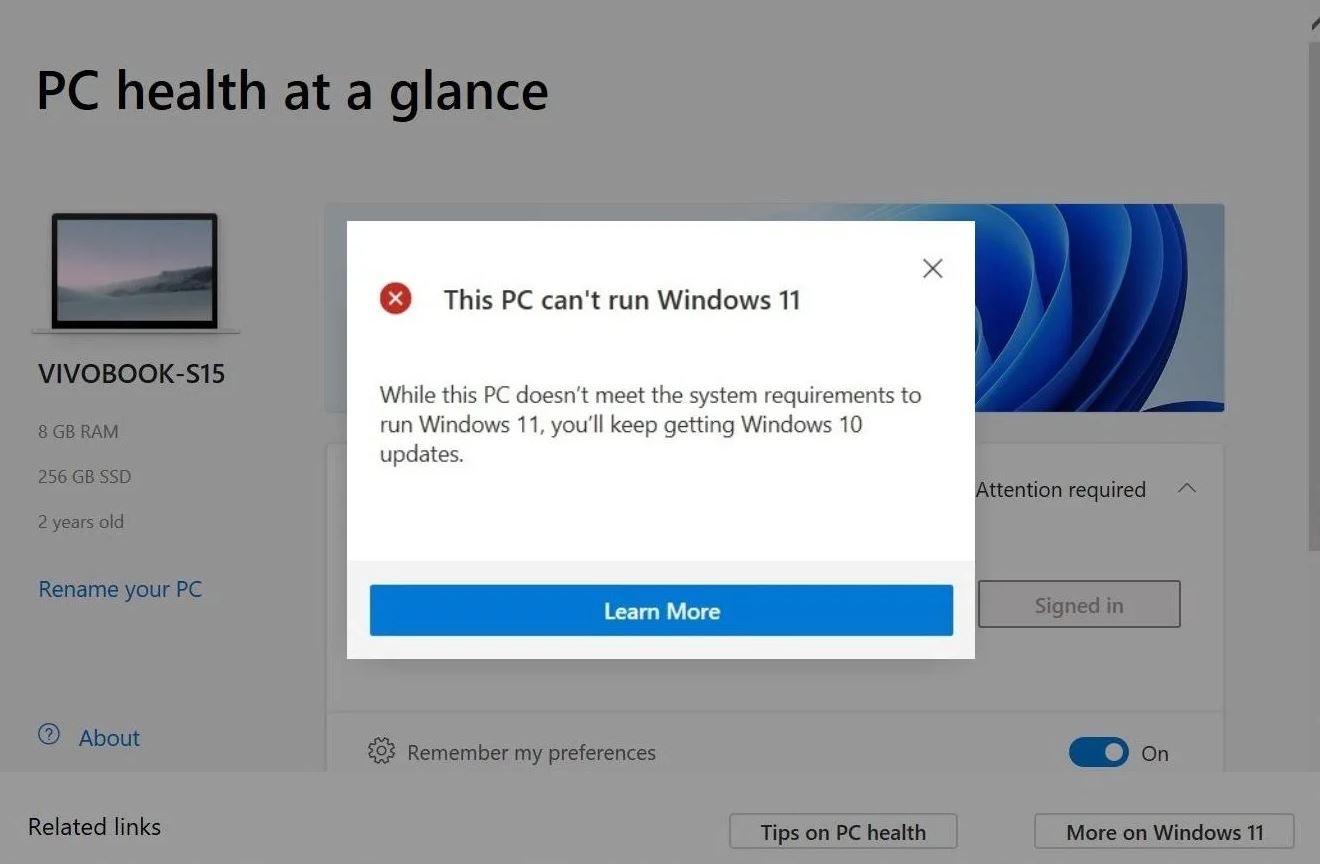The image size is (1320, 864).
Task: Open the Learn More button
Action: pos(661,611)
